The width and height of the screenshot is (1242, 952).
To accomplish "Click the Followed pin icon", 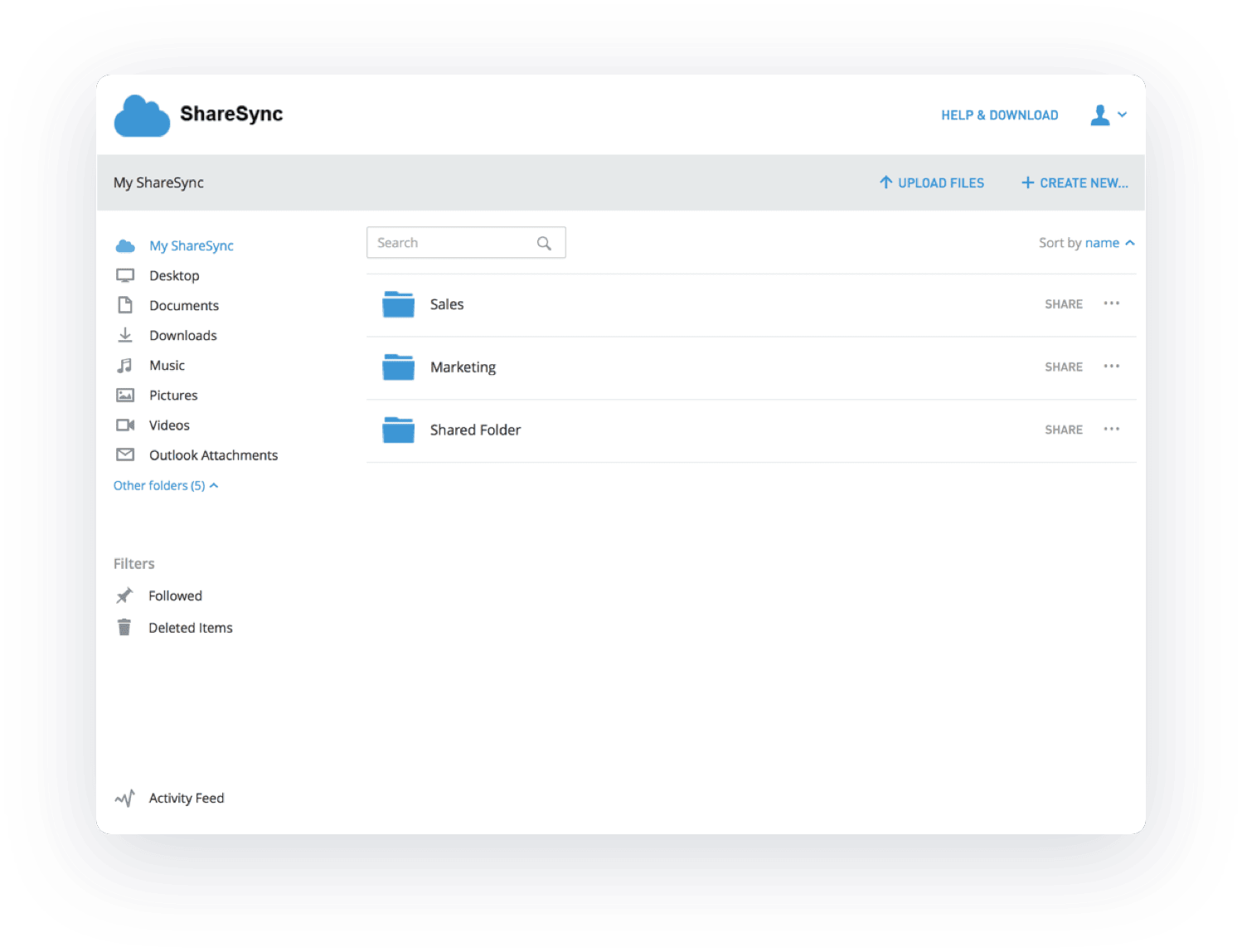I will pyautogui.click(x=124, y=595).
